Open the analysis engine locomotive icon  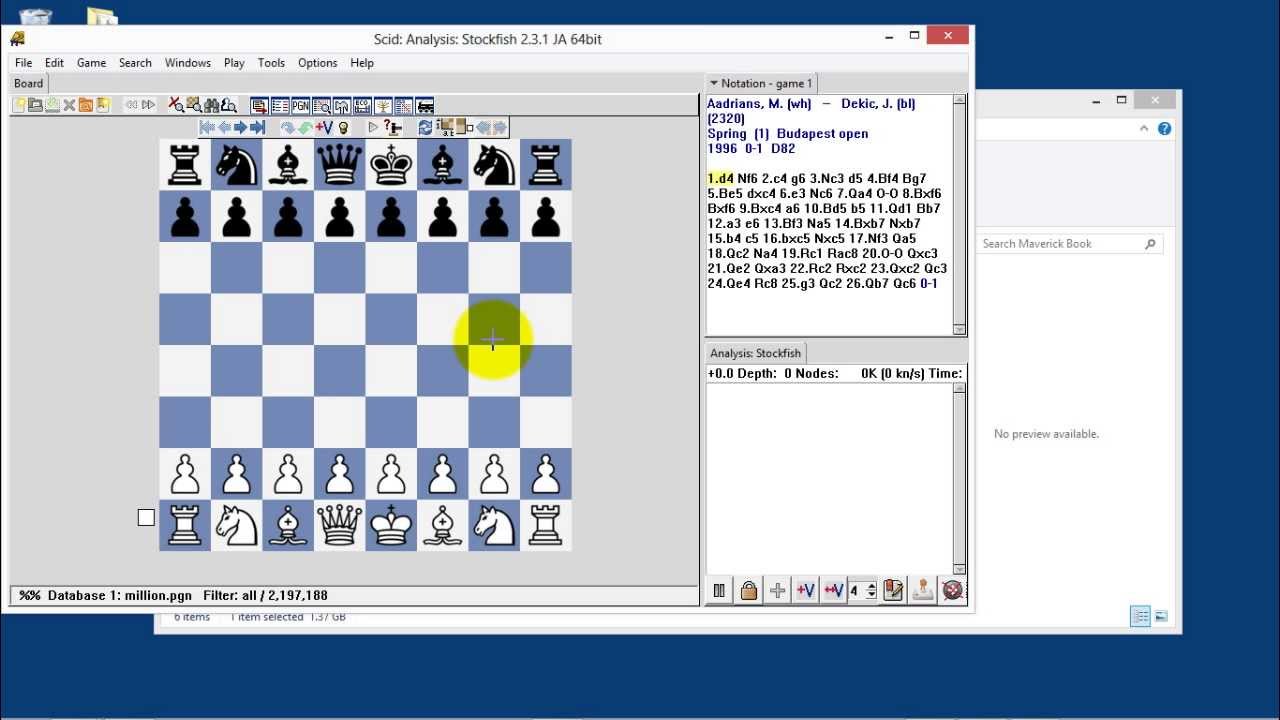pyautogui.click(x=425, y=105)
